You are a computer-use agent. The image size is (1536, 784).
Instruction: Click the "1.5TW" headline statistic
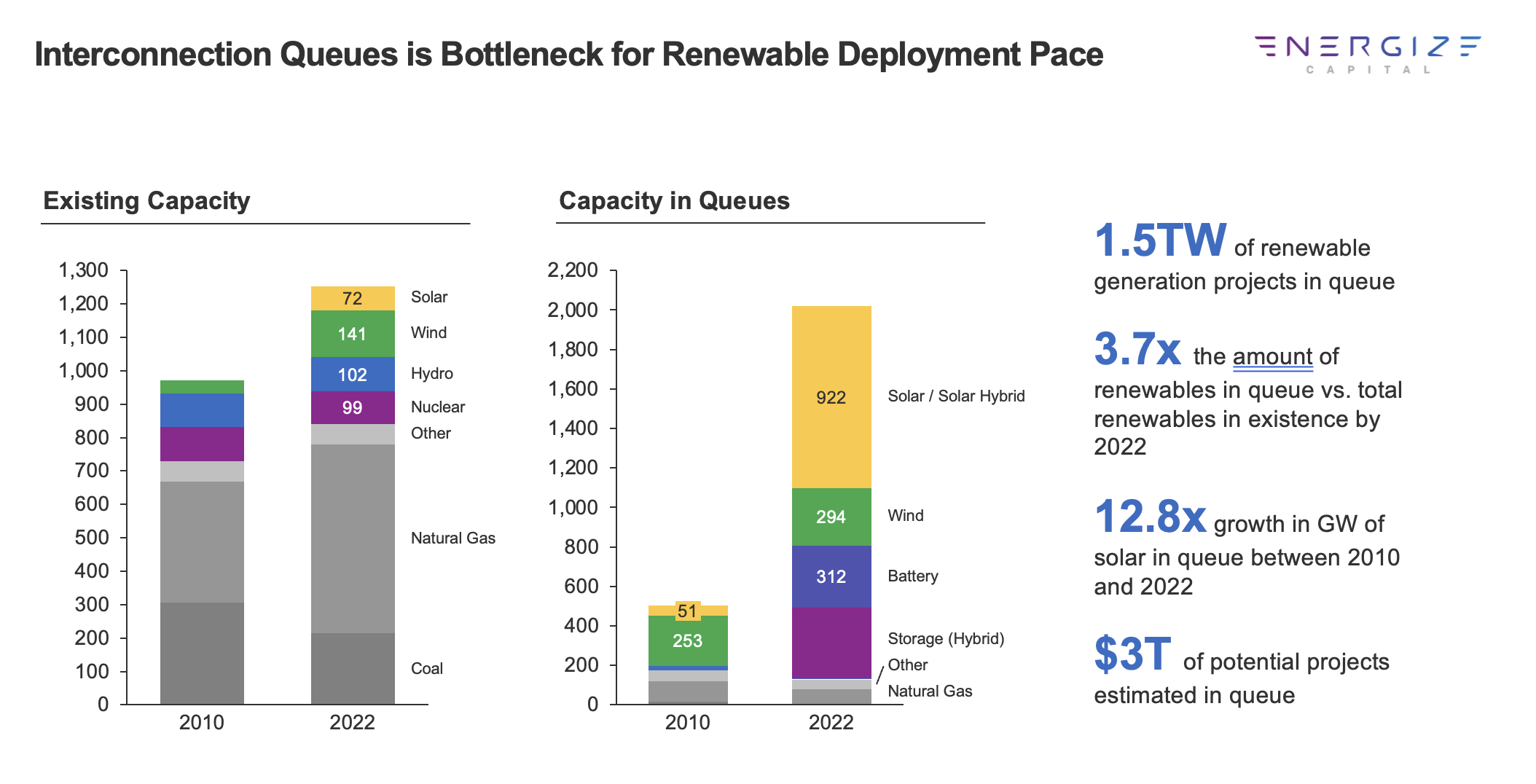pos(1159,240)
